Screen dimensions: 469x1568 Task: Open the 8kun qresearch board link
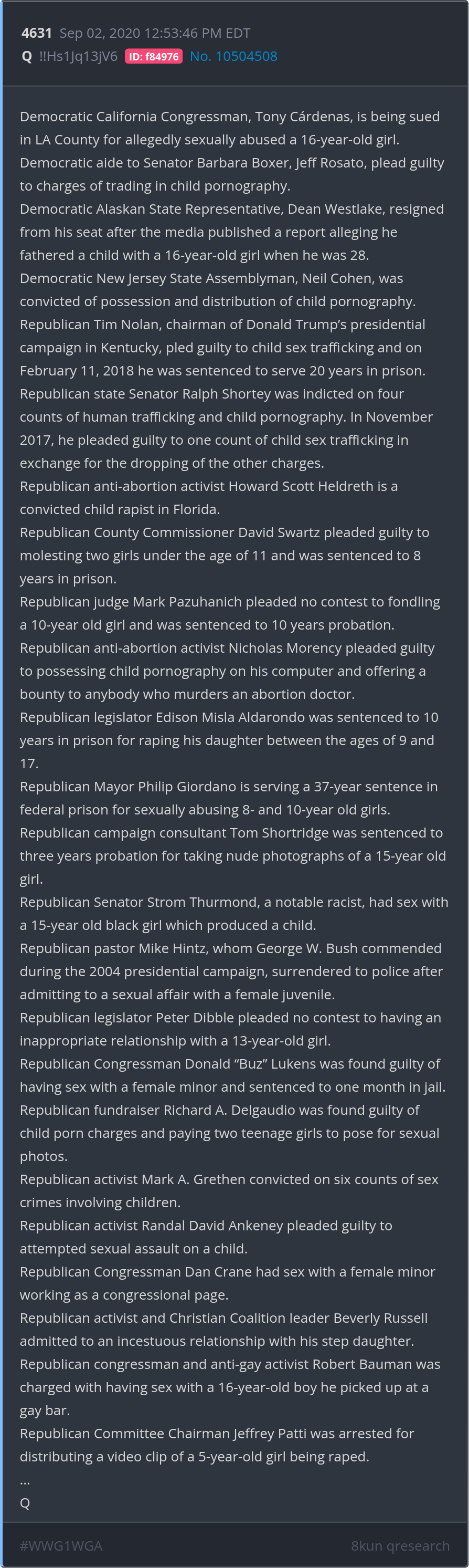(400, 1545)
